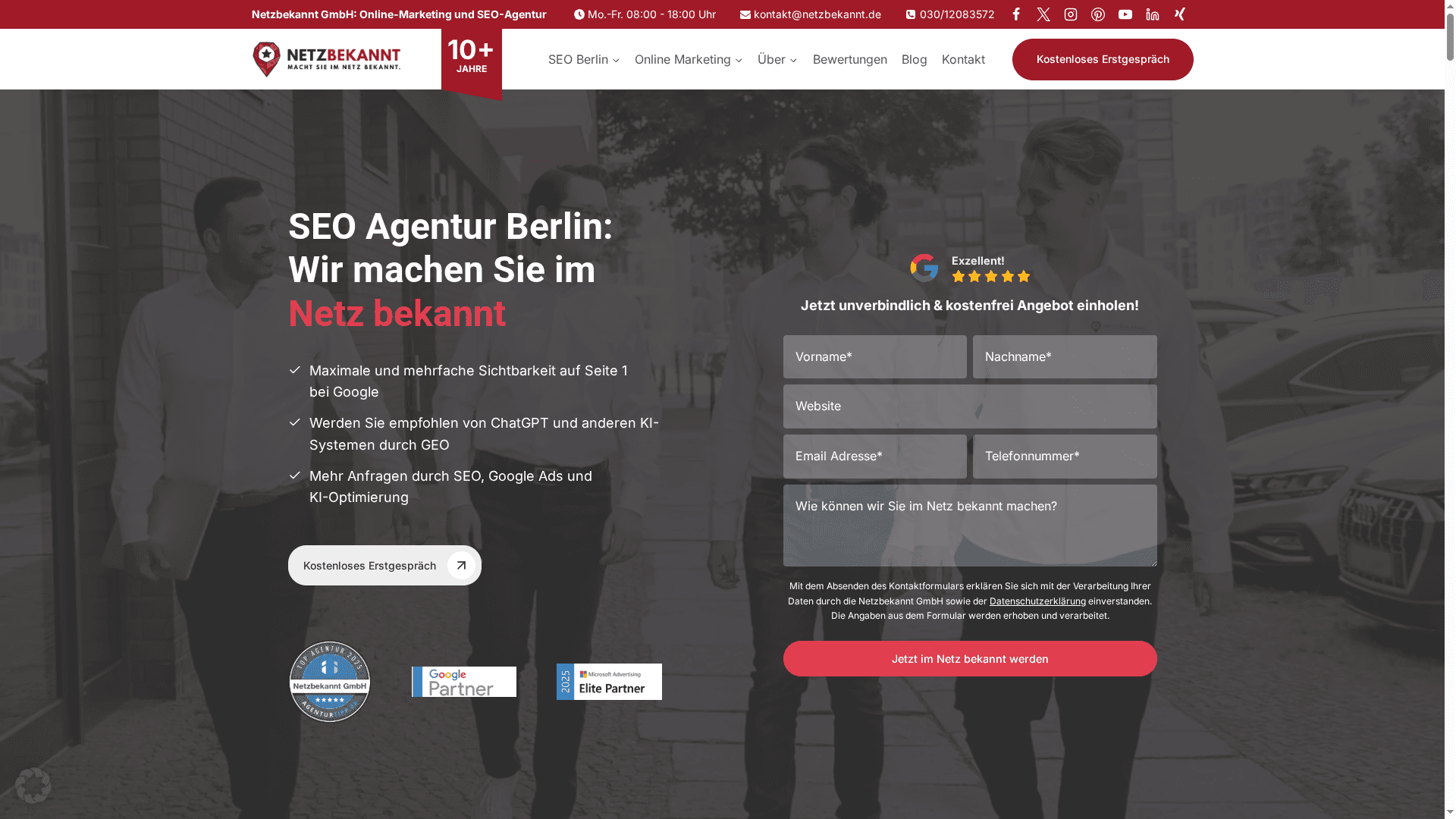The width and height of the screenshot is (1456, 819).
Task: Click the LinkedIn icon
Action: (1152, 14)
